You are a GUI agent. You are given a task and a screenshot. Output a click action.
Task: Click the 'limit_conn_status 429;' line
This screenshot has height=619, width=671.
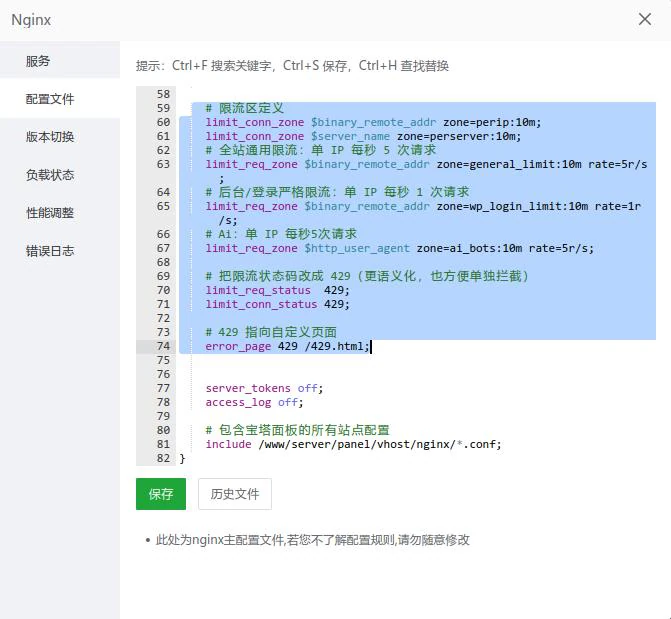(x=277, y=304)
